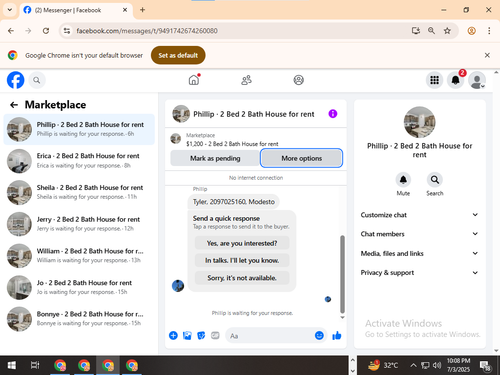Go back using the Marketplace back arrow
Image resolution: width=500 pixels, height=375 pixels.
pos(14,105)
